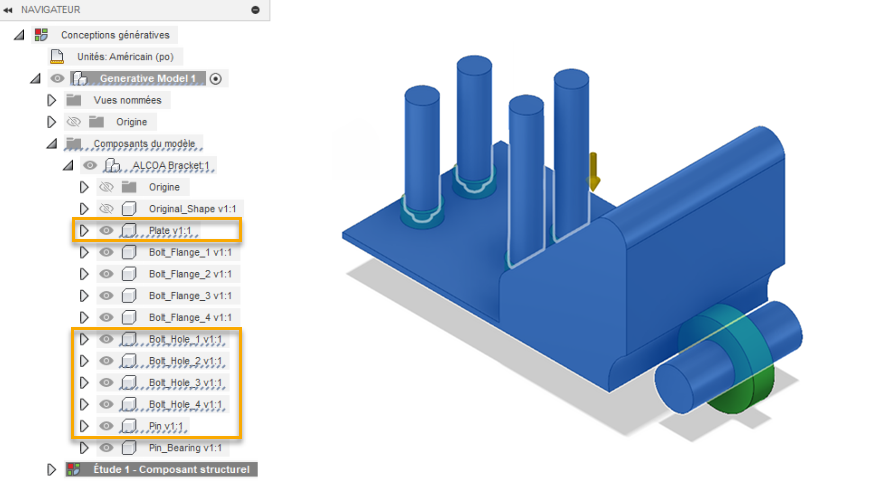892x482 pixels.
Task: Click the Generative Model 1 component icon
Action: point(80,79)
